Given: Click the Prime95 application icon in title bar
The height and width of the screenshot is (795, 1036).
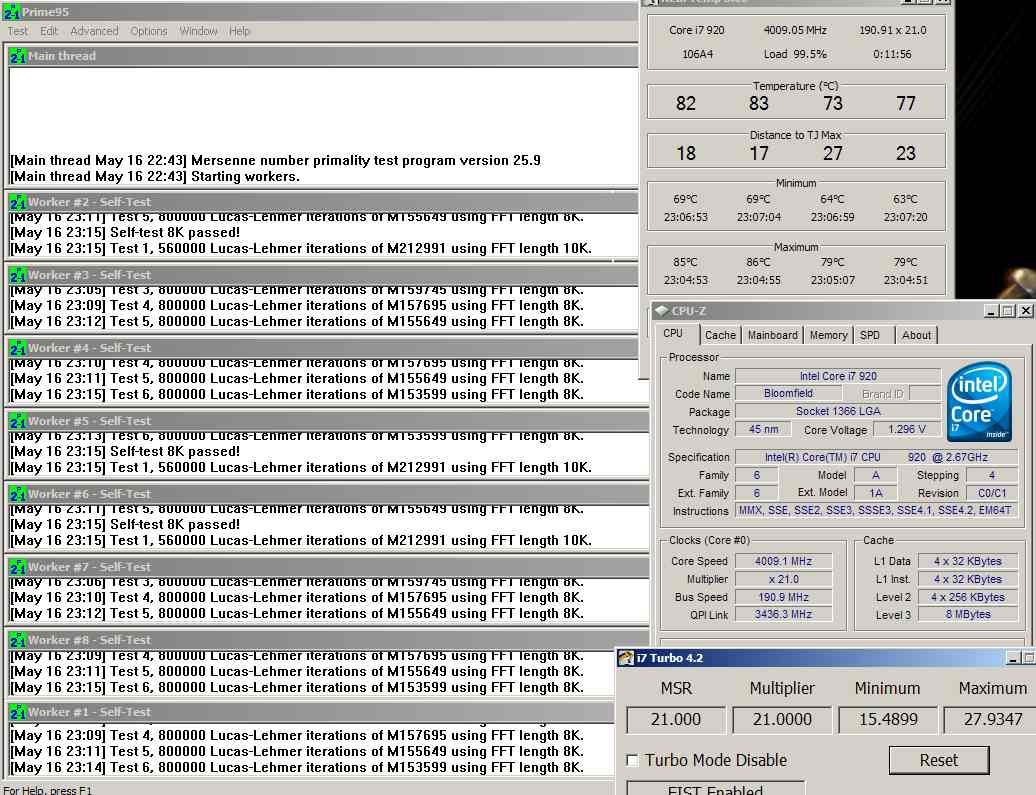Looking at the screenshot, I should (x=11, y=12).
